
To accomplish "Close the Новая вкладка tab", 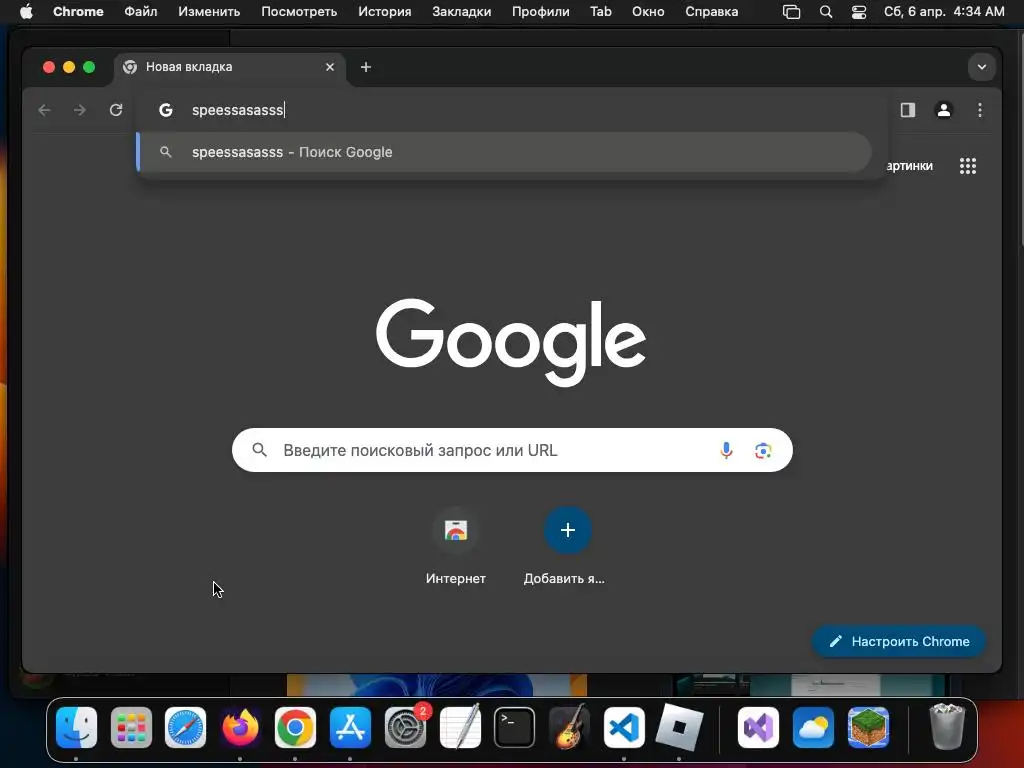I will pos(330,67).
